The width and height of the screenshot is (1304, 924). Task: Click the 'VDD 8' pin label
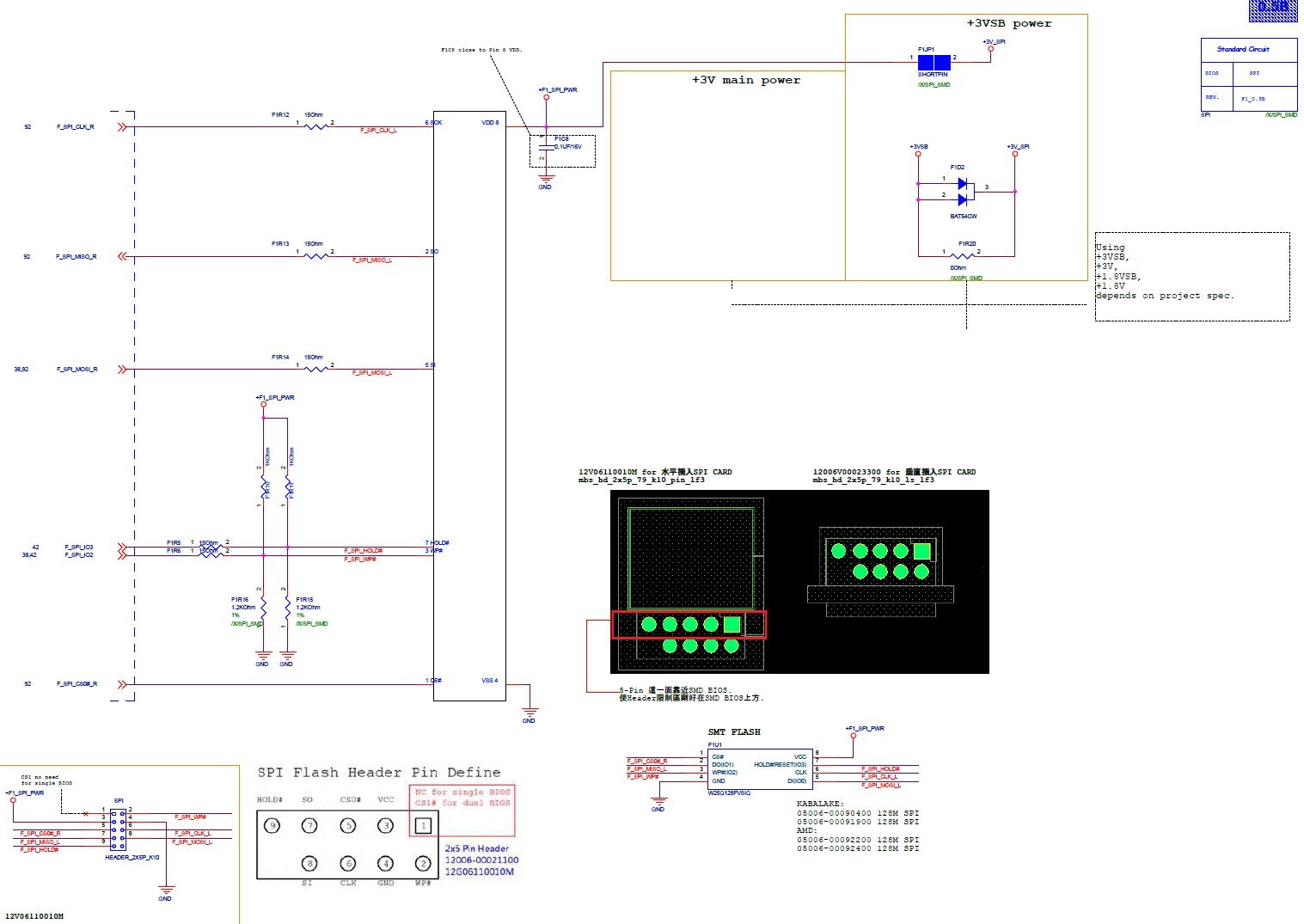pos(490,123)
